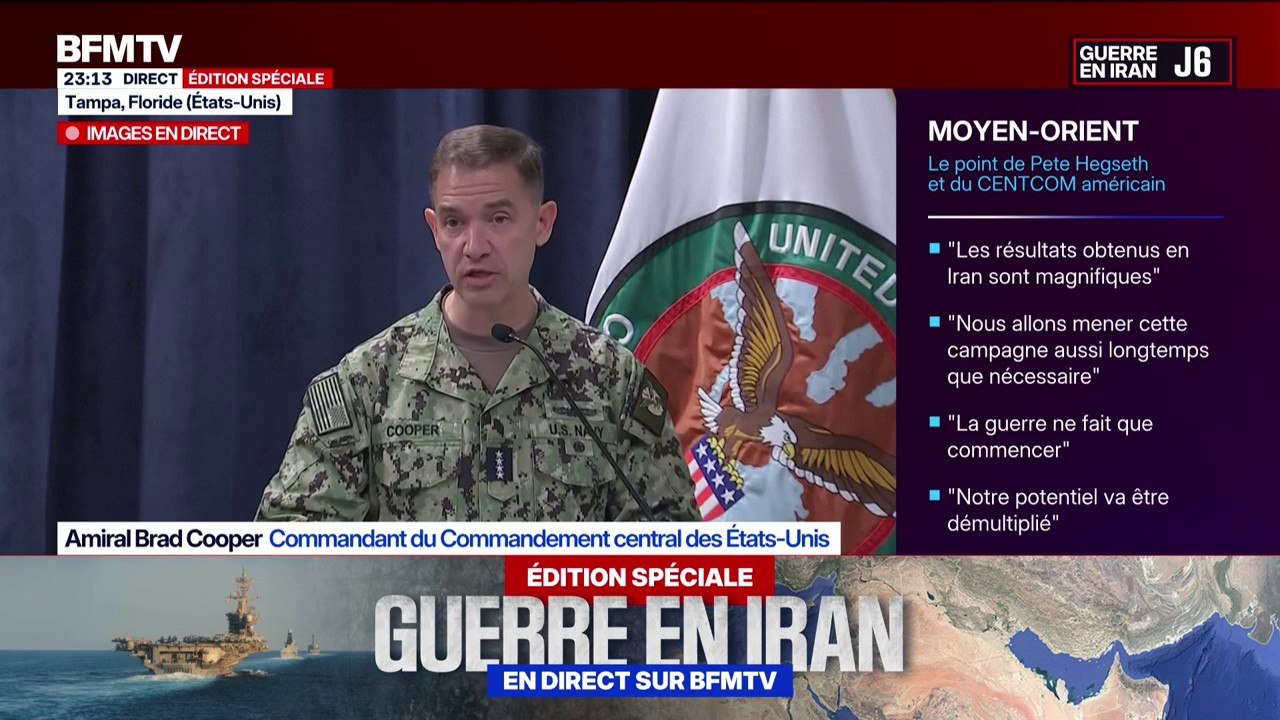Click the GUERRE EN IRAN J6 badge

(1152, 62)
